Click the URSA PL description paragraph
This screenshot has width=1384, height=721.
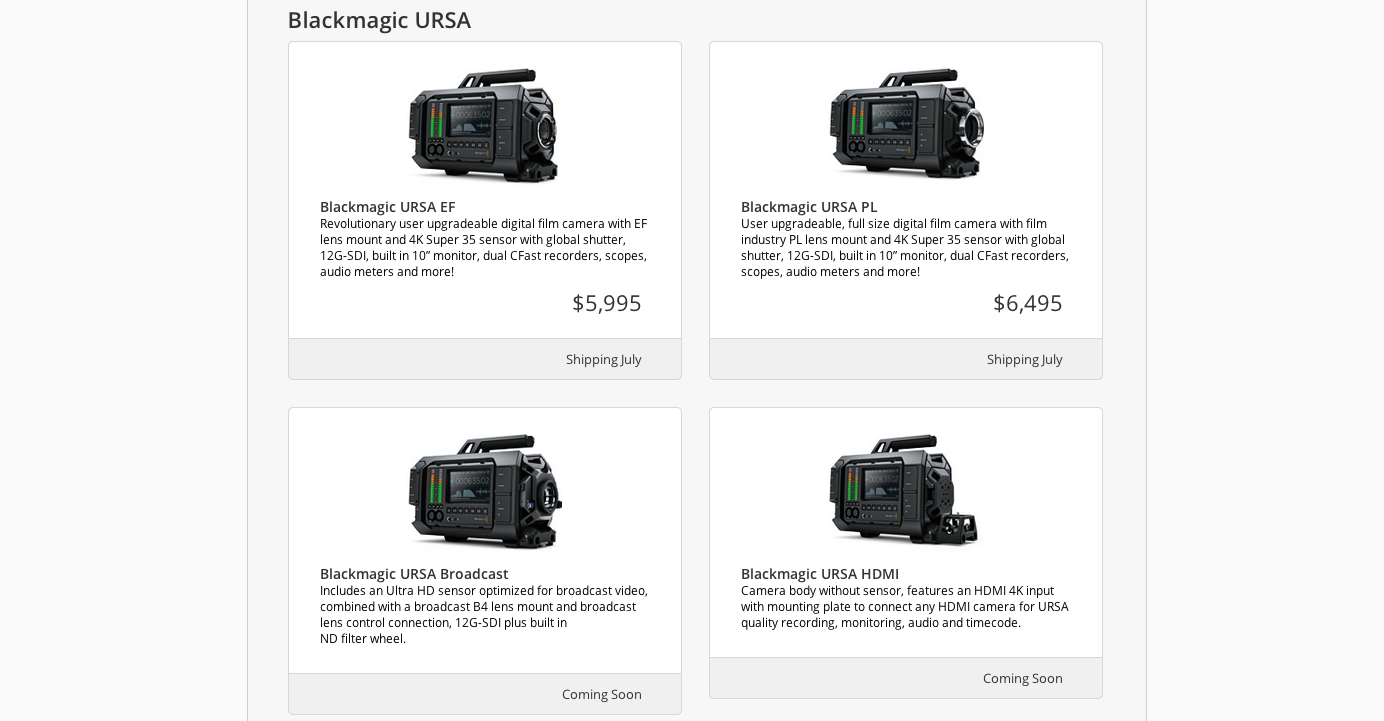(x=905, y=248)
